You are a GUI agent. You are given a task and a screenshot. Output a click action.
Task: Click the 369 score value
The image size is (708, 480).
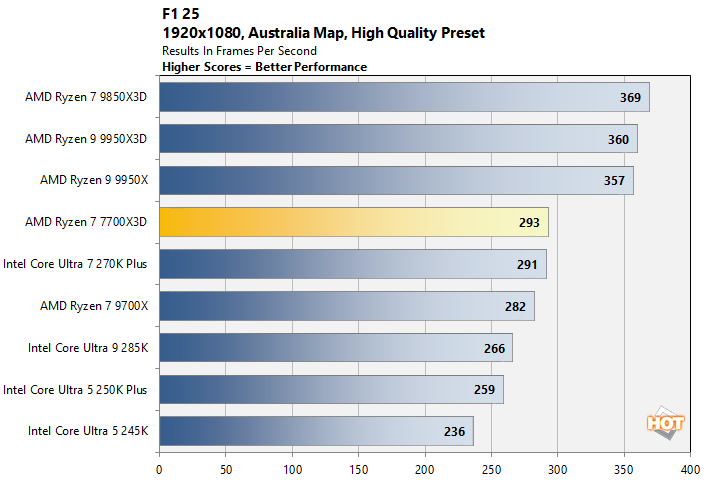[x=630, y=98]
